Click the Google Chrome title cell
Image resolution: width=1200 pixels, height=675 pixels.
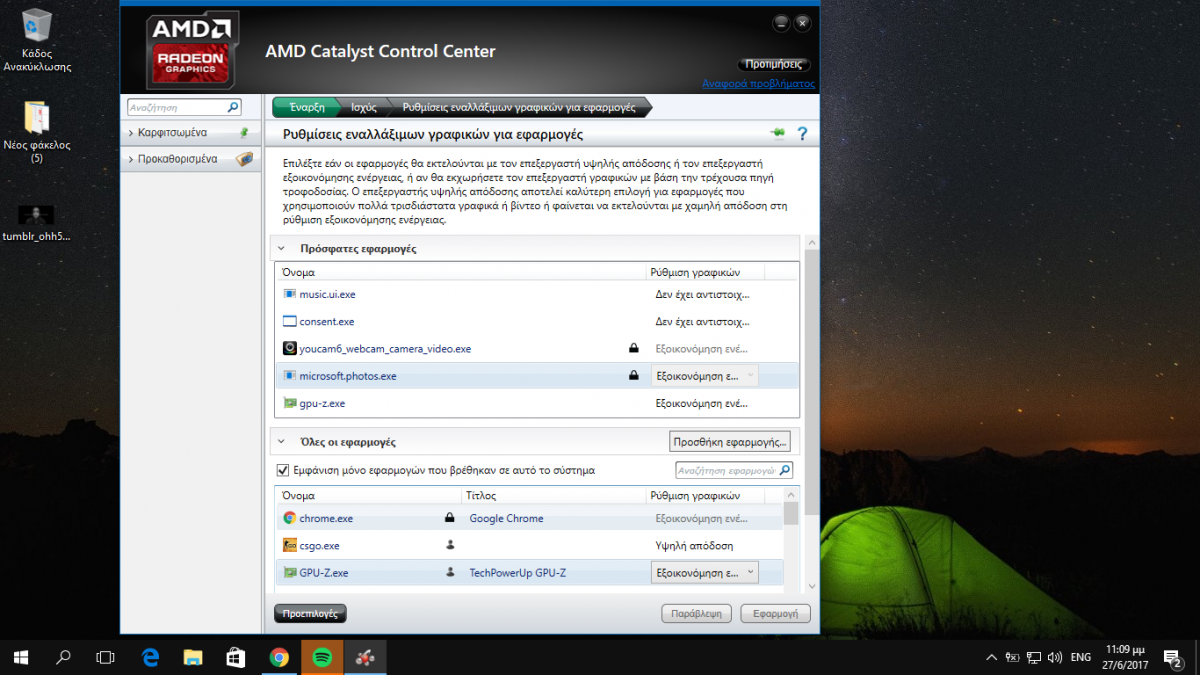507,518
